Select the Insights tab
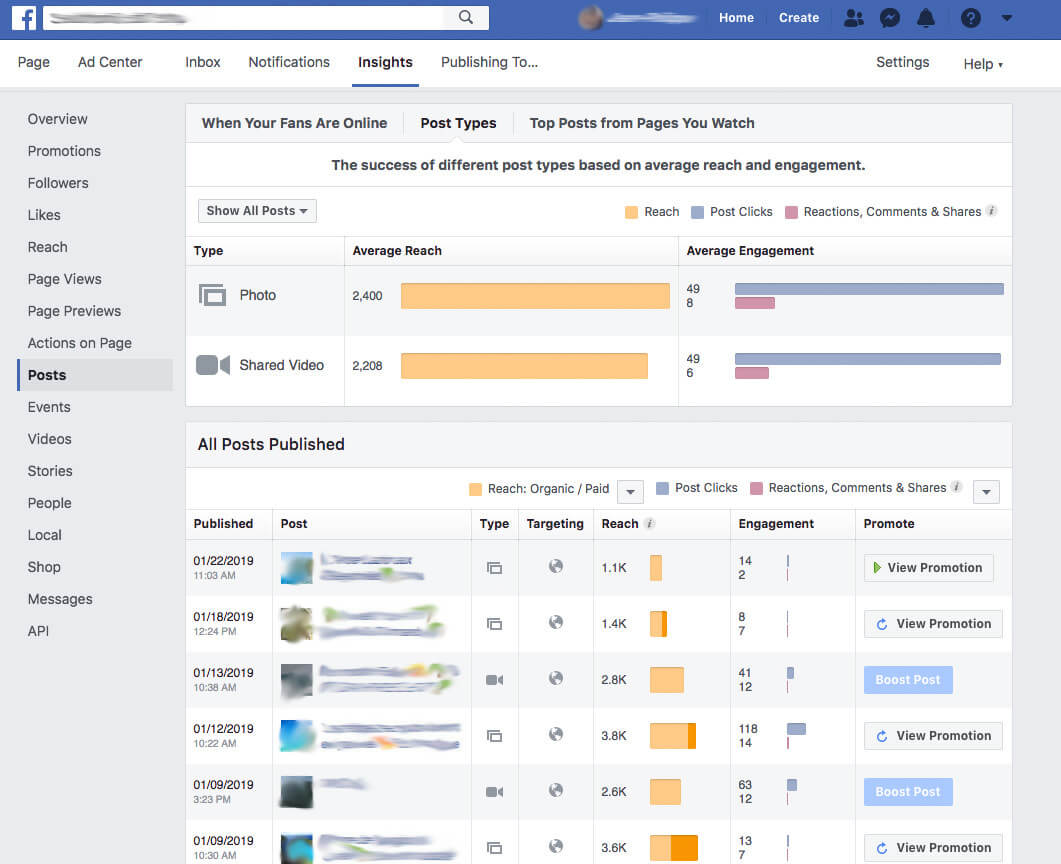The height and width of the screenshot is (864, 1061). coord(385,62)
